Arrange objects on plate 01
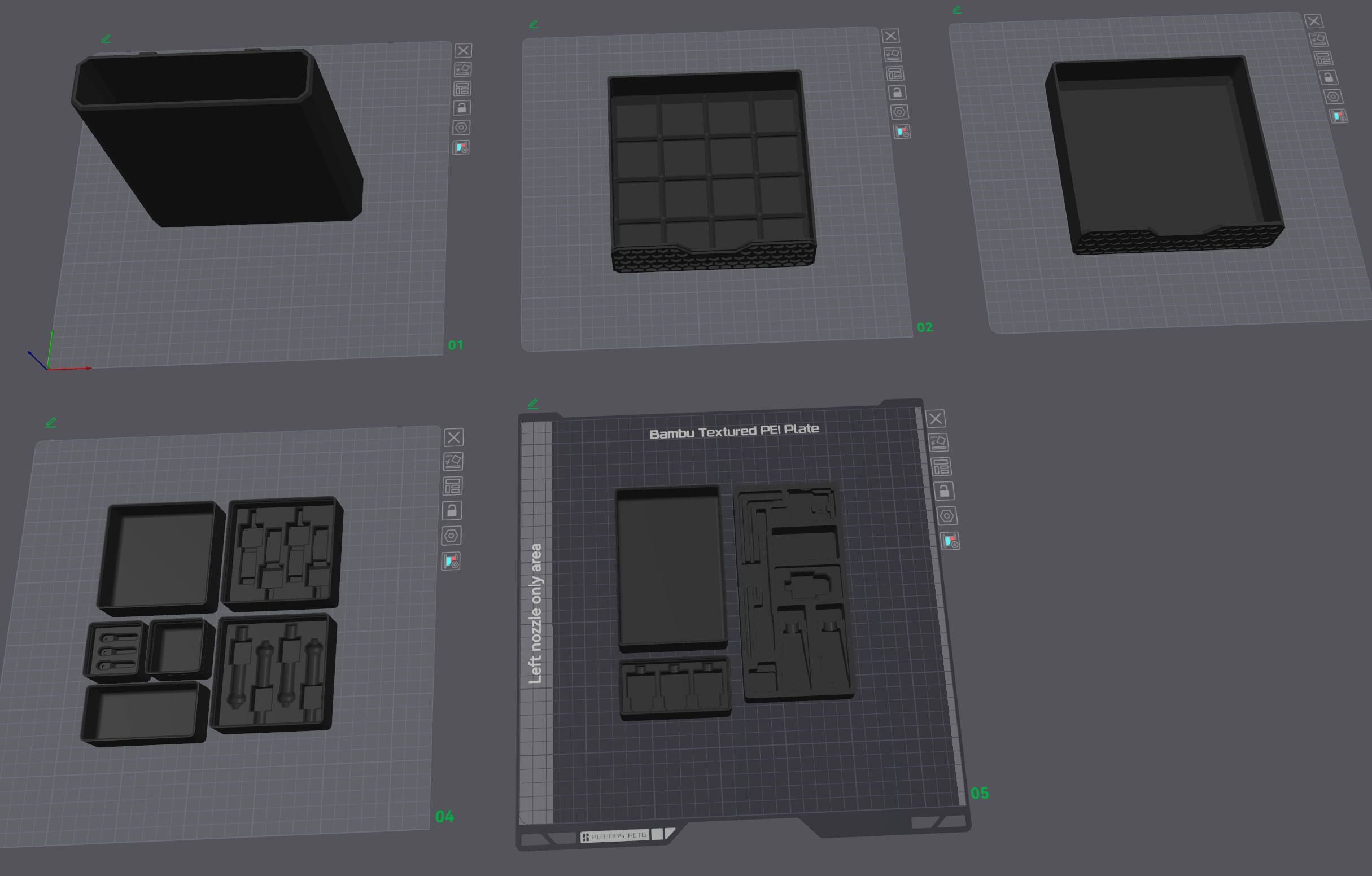This screenshot has width=1372, height=876. 462,89
